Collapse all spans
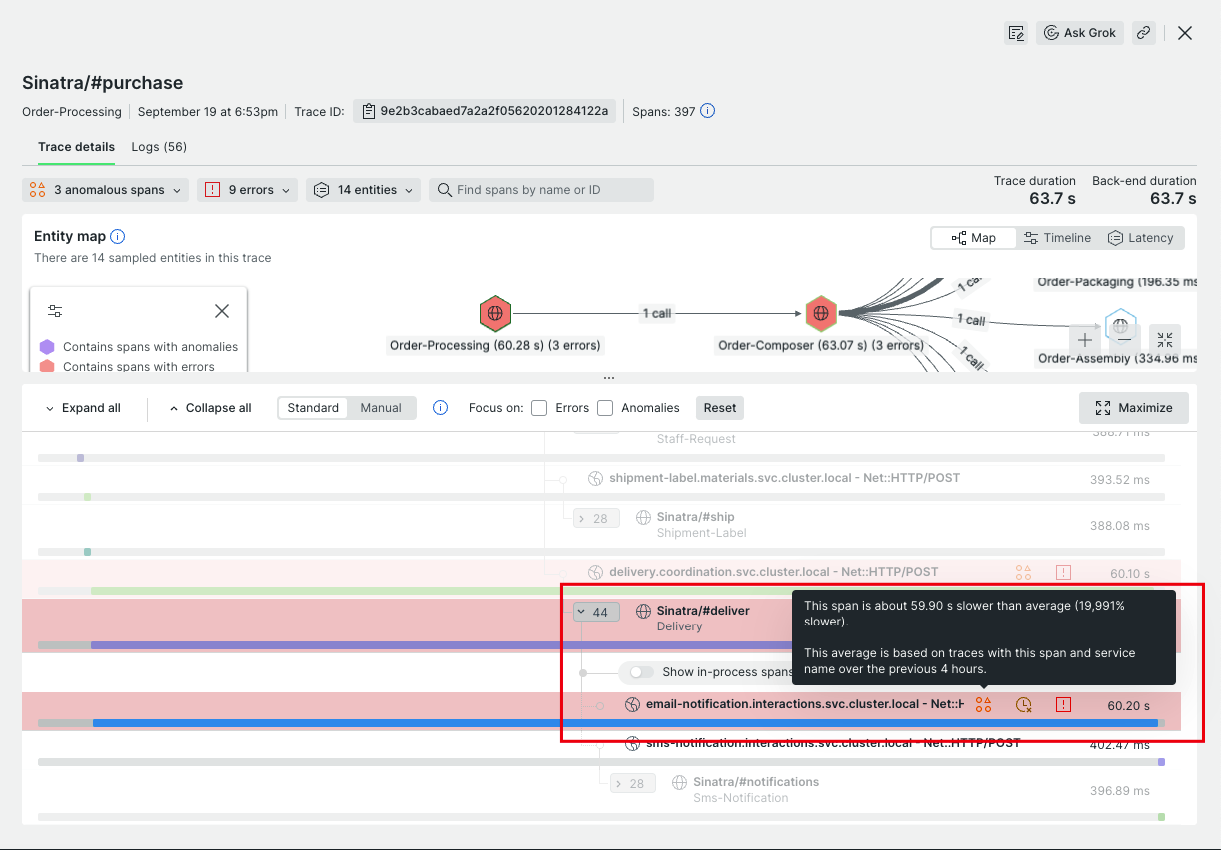The height and width of the screenshot is (850, 1221). pos(210,408)
